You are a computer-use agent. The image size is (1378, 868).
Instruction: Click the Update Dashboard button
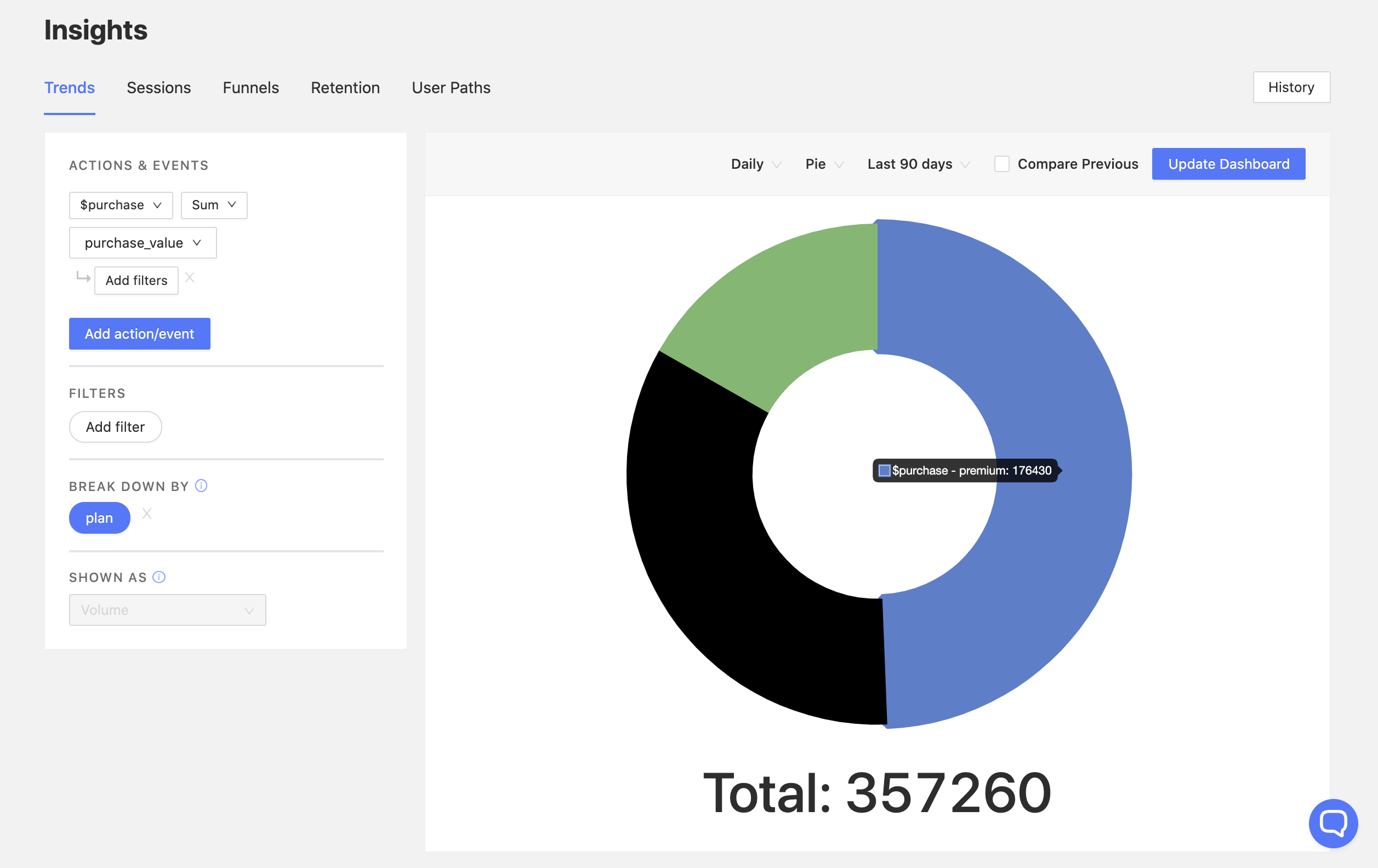(1228, 164)
